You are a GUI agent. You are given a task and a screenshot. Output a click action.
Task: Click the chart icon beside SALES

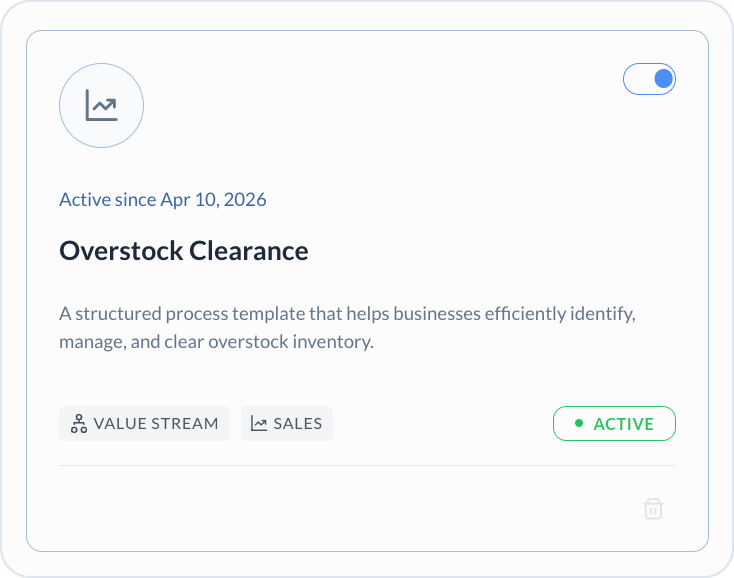pos(259,424)
